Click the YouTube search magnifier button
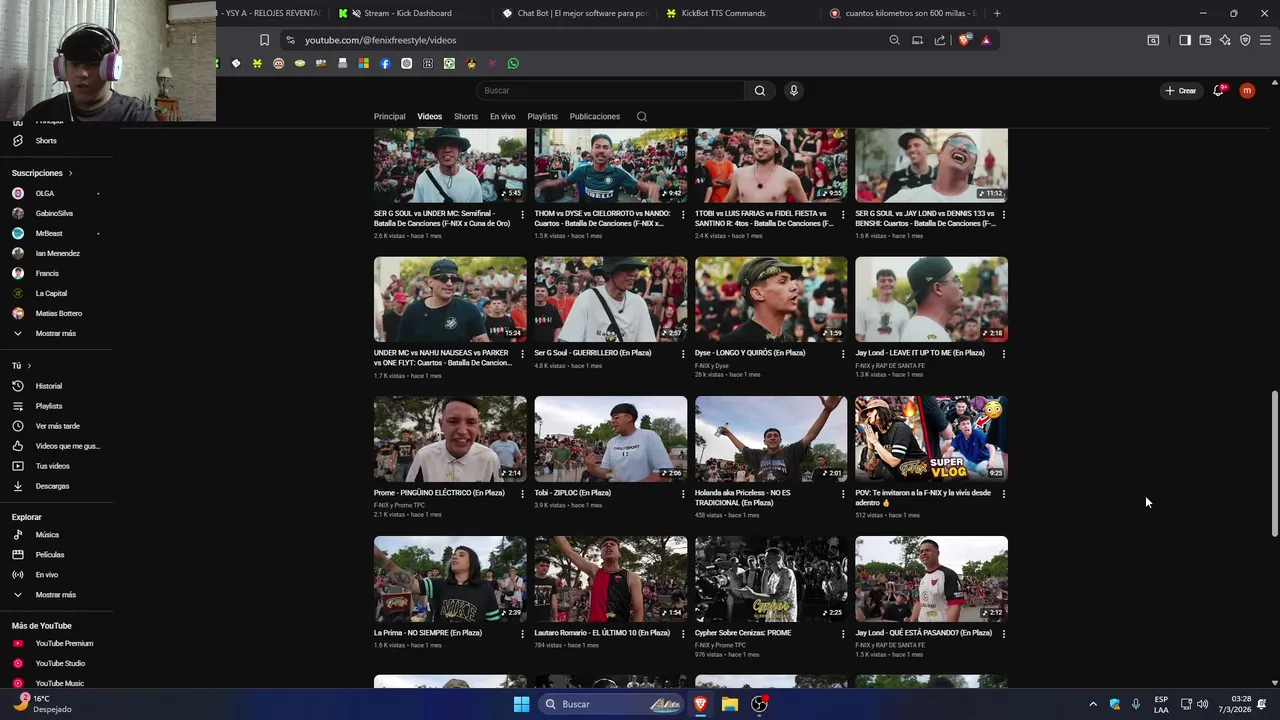The height and width of the screenshot is (720, 1280). (x=760, y=91)
